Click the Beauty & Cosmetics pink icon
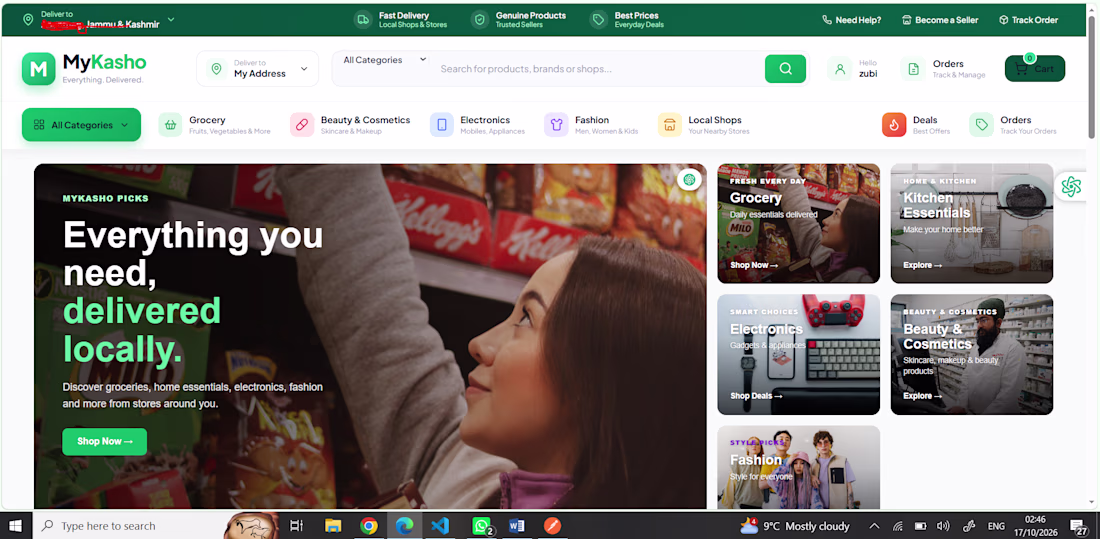 pos(302,125)
